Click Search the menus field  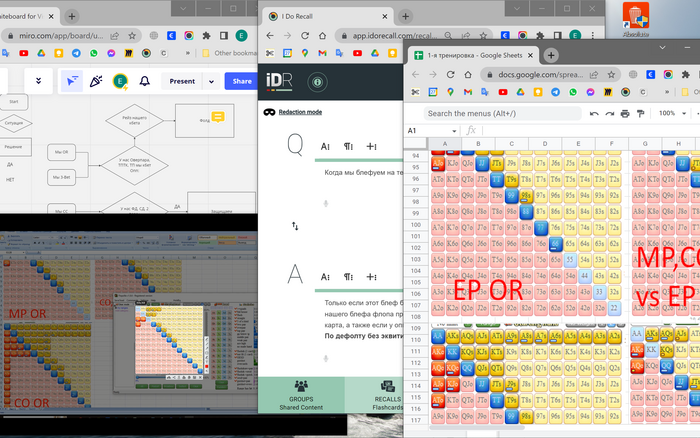click(x=502, y=113)
